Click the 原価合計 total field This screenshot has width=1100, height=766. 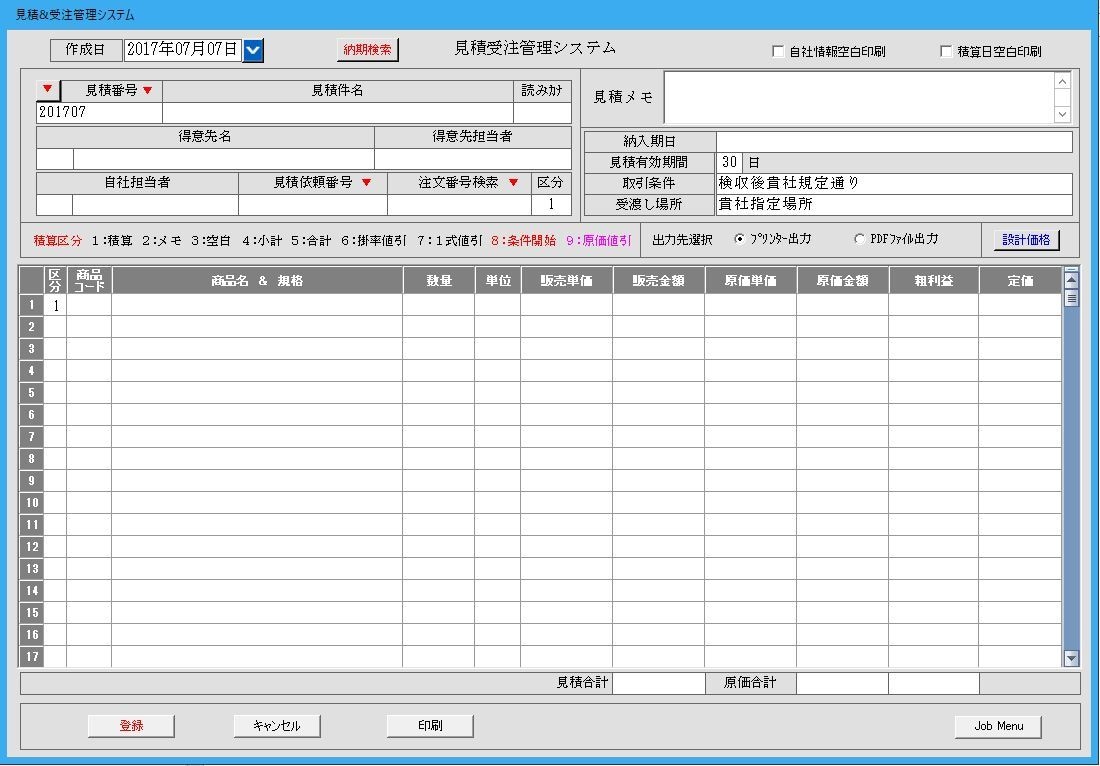pos(843,683)
